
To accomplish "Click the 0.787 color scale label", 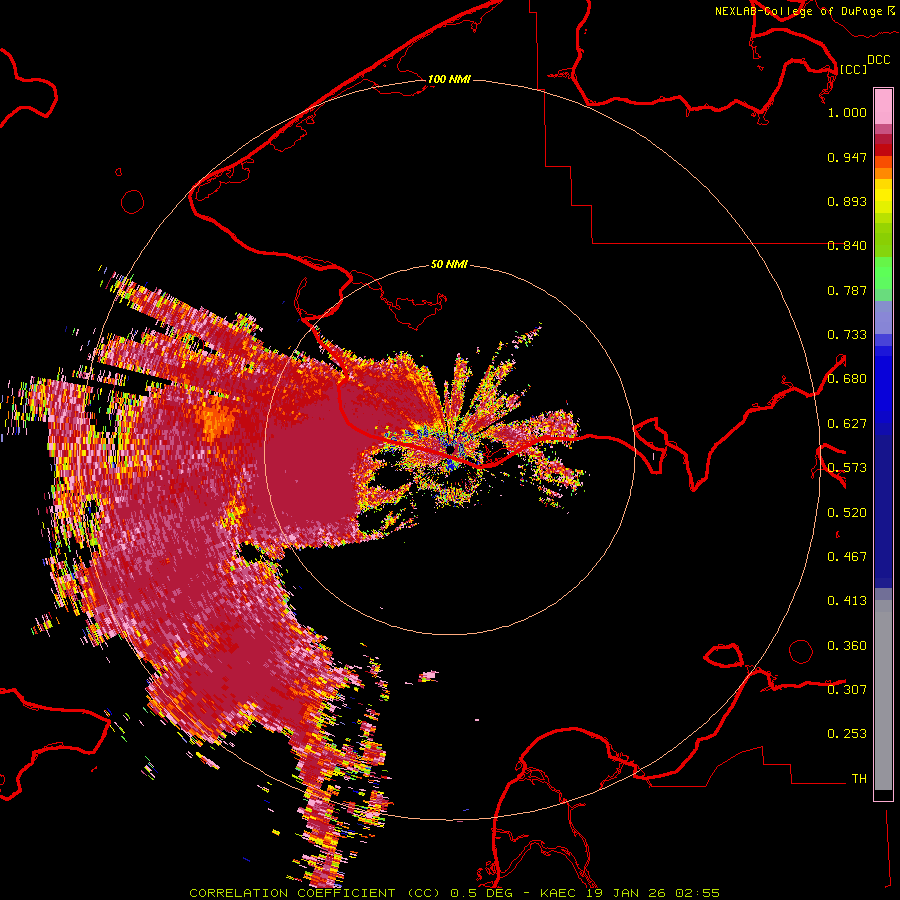I will 847,290.
